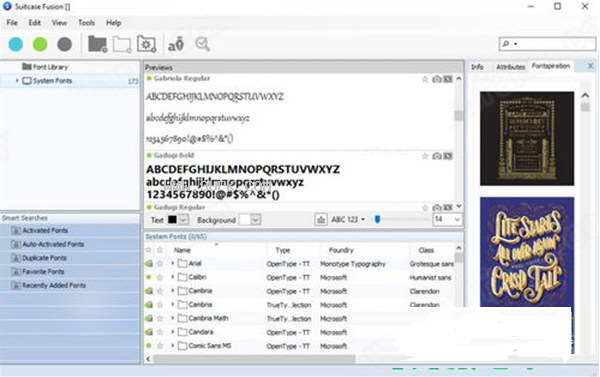
Task: Toggle activation dot for Calibri font
Action: [149, 277]
